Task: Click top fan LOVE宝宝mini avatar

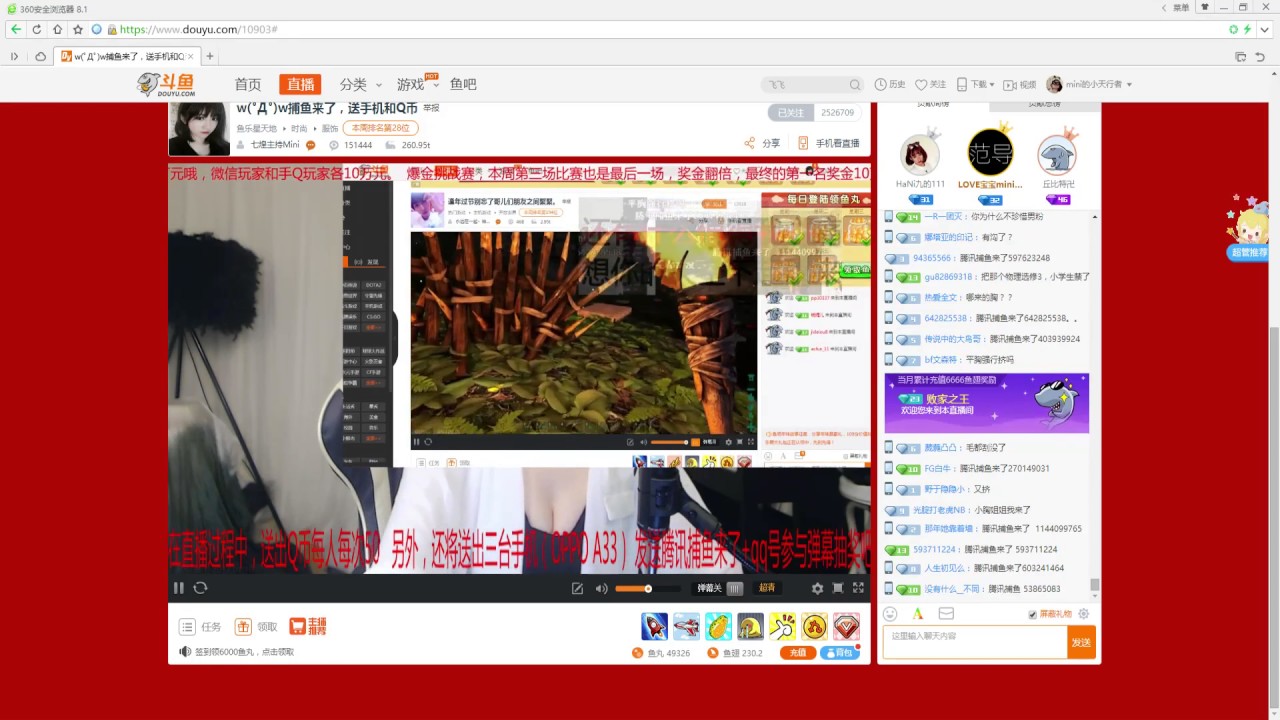Action: [x=990, y=153]
